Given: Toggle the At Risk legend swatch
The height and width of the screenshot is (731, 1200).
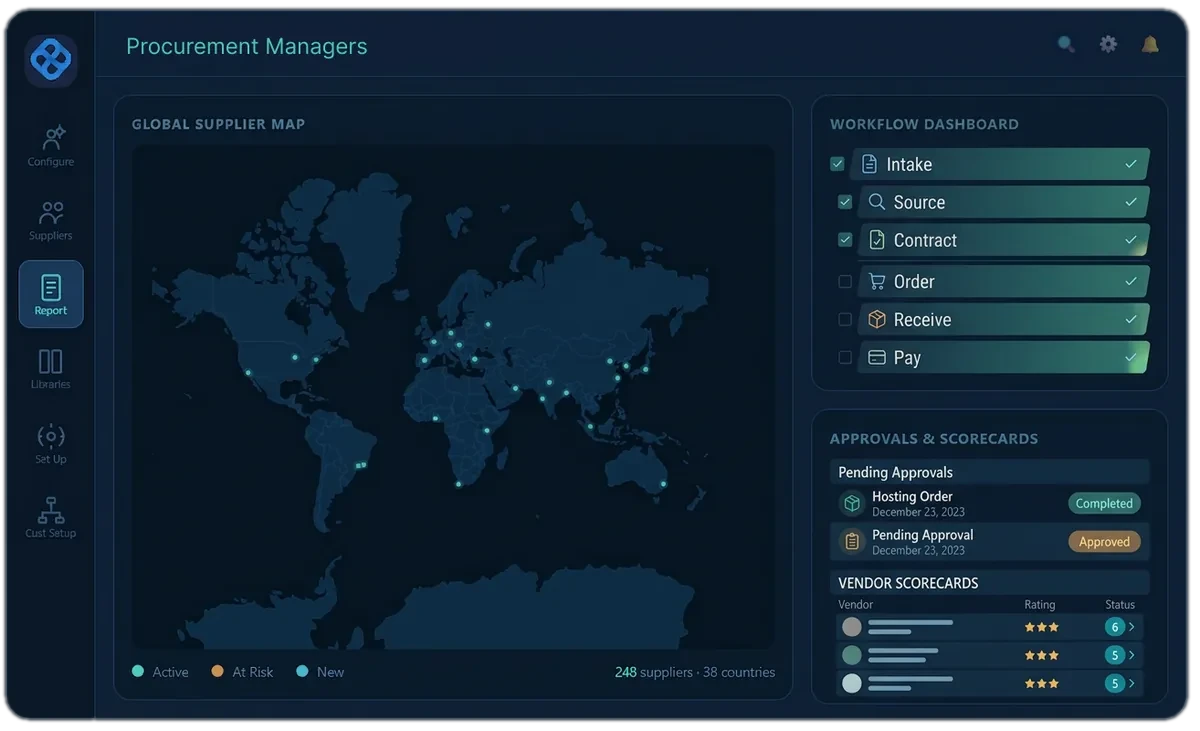Looking at the screenshot, I should point(217,671).
